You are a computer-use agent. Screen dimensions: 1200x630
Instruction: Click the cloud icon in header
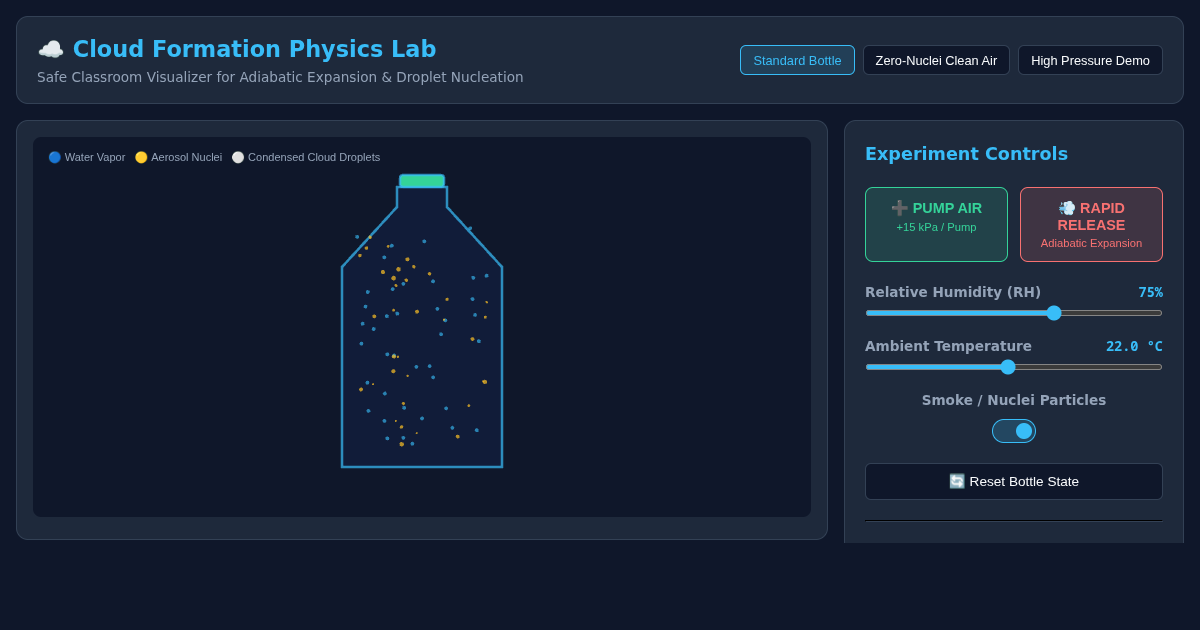pos(51,49)
